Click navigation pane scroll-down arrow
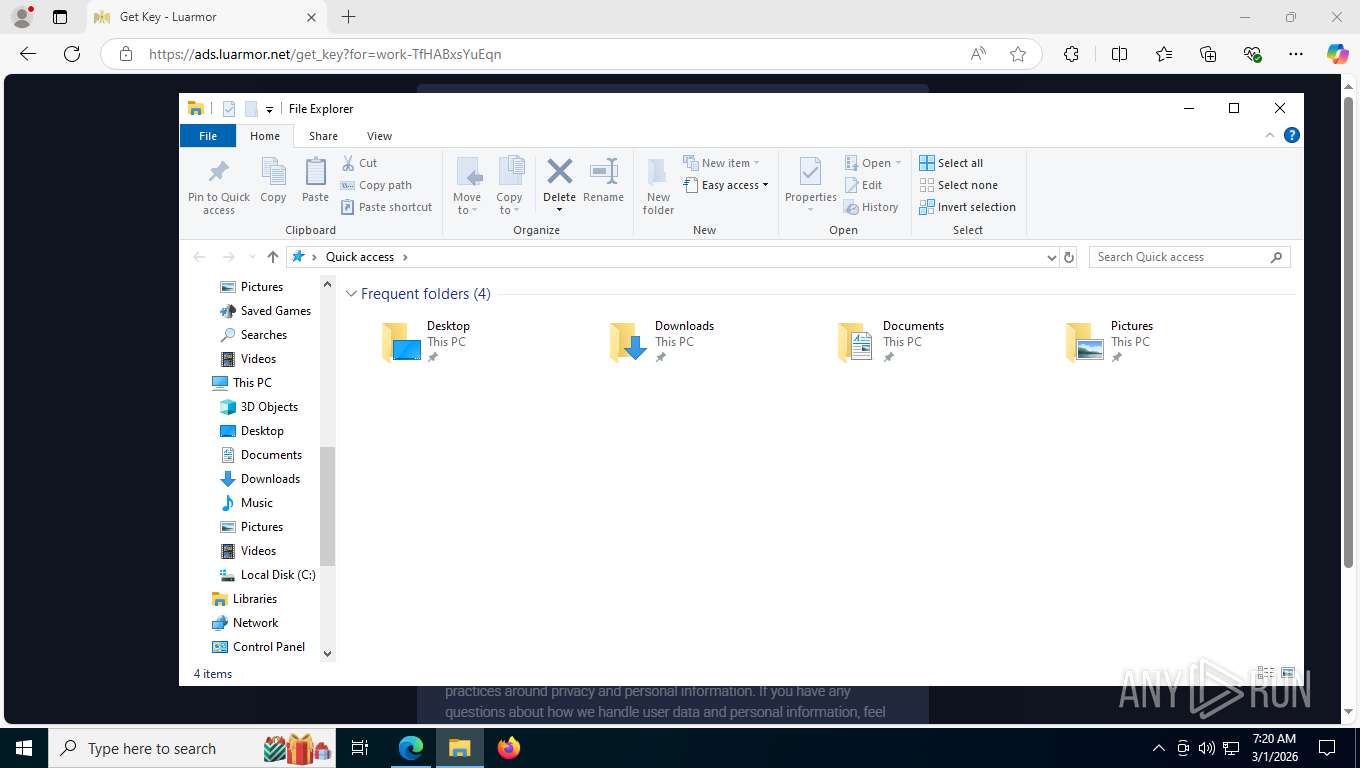This screenshot has width=1360, height=768. 327,653
